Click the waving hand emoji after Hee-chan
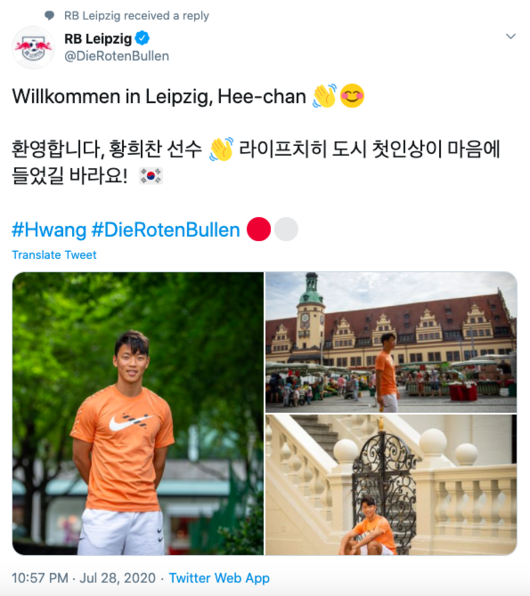 pos(324,95)
